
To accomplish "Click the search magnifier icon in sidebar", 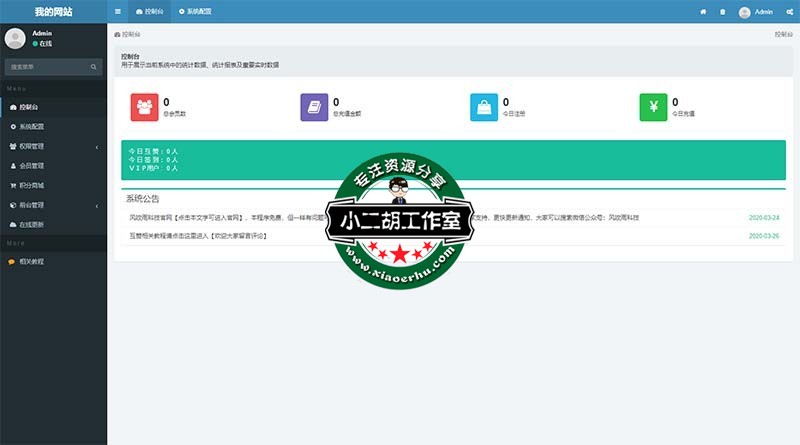I will [94, 67].
